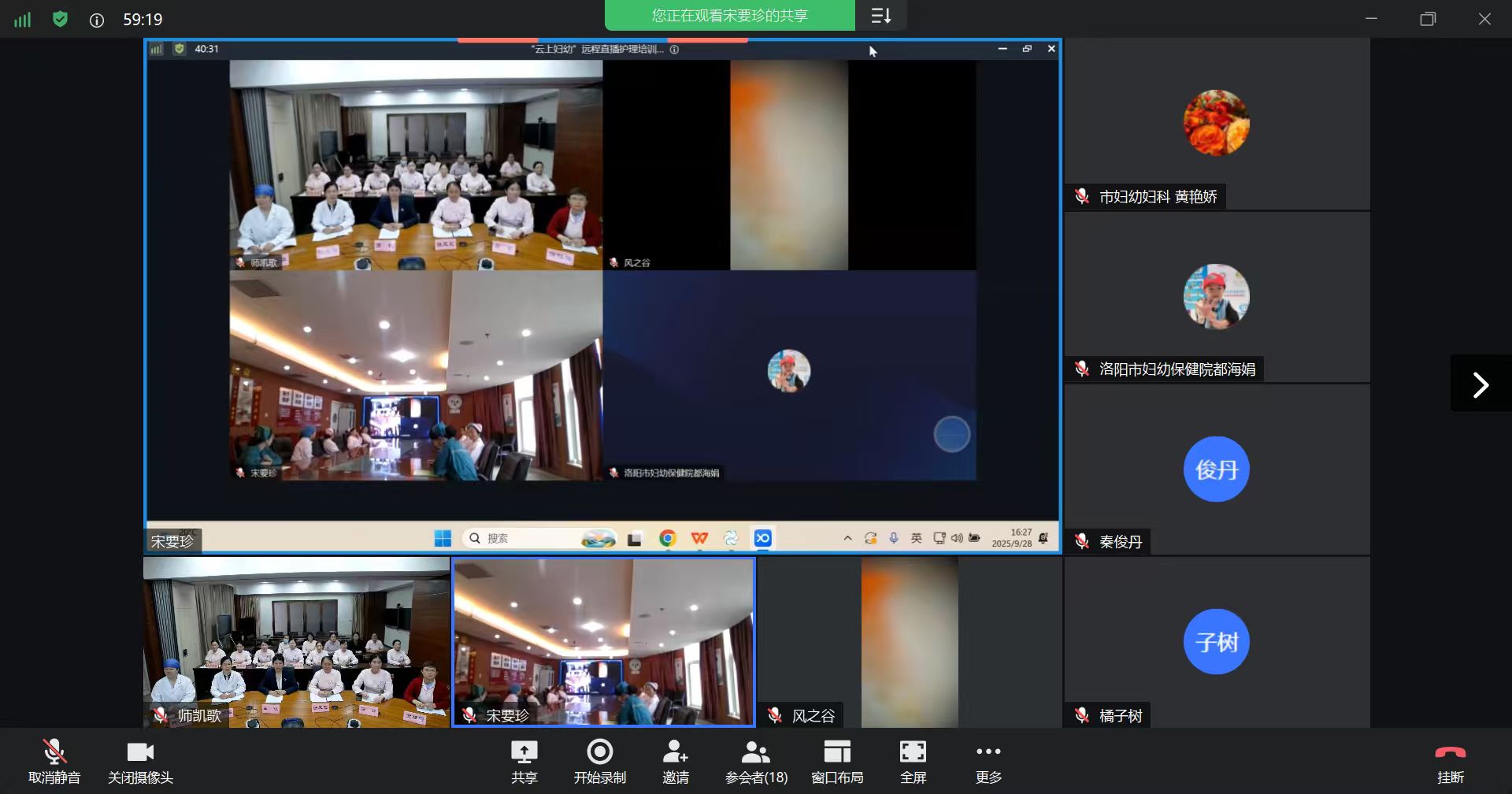Start recording with 开始录制
This screenshot has height=794, width=1512.
coord(599,761)
